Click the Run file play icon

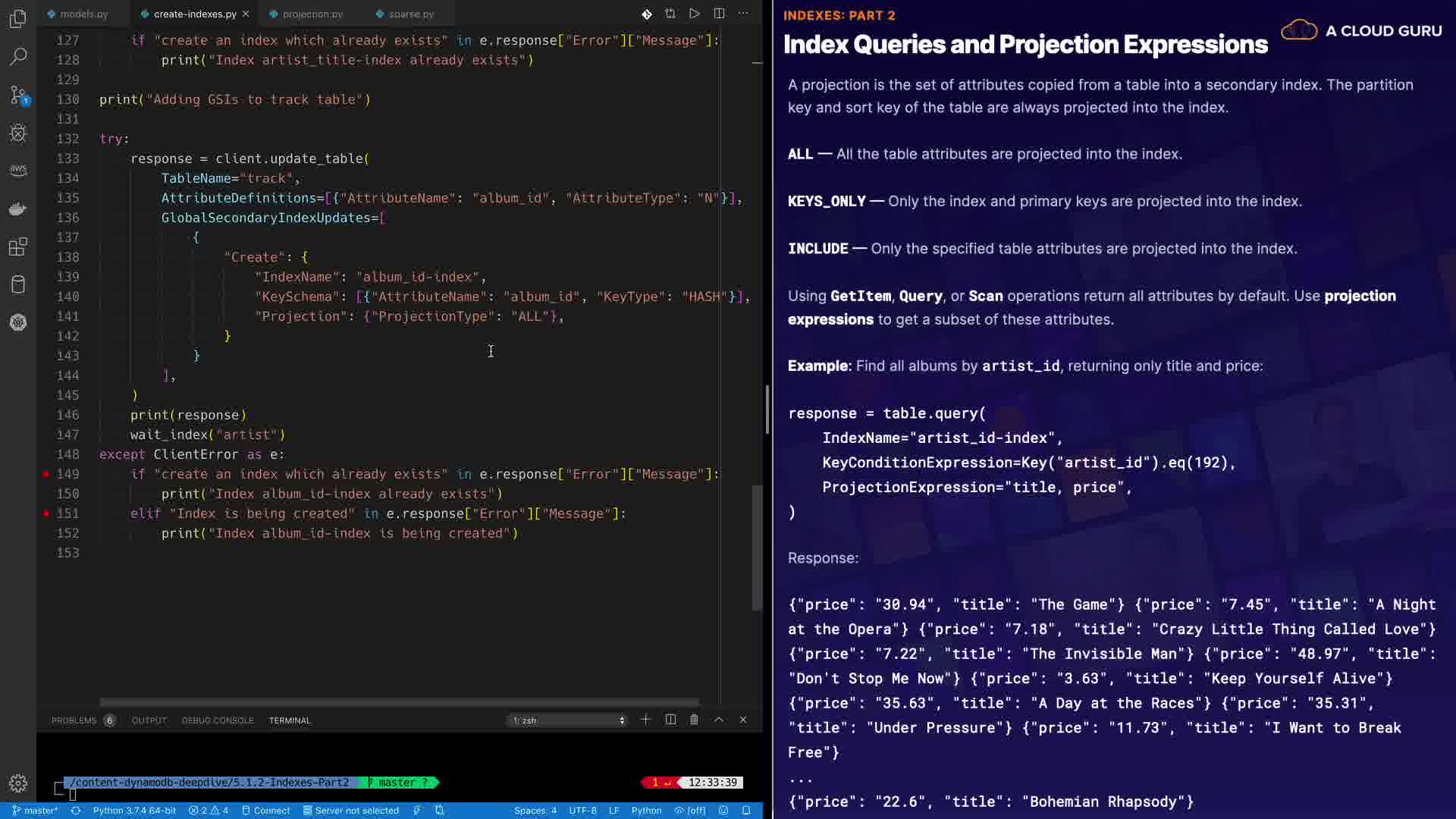(x=694, y=14)
